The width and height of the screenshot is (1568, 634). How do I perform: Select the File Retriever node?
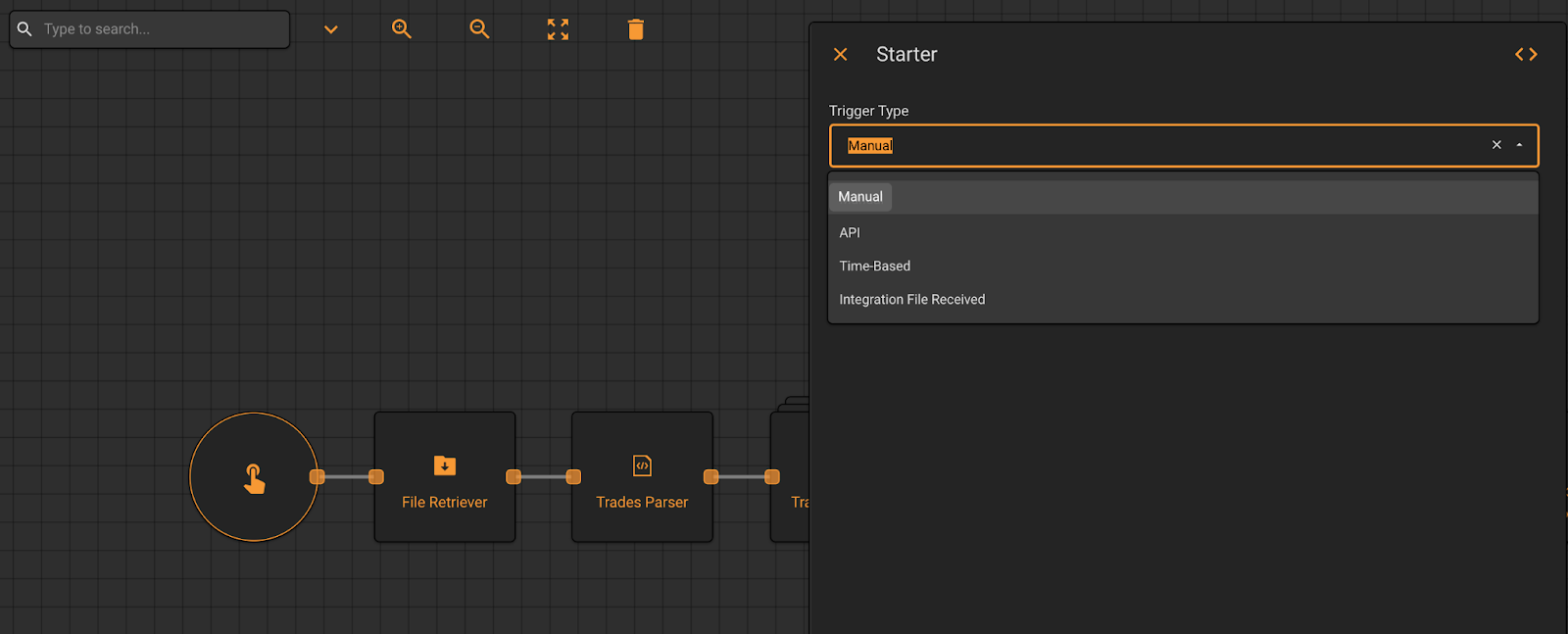(x=445, y=477)
